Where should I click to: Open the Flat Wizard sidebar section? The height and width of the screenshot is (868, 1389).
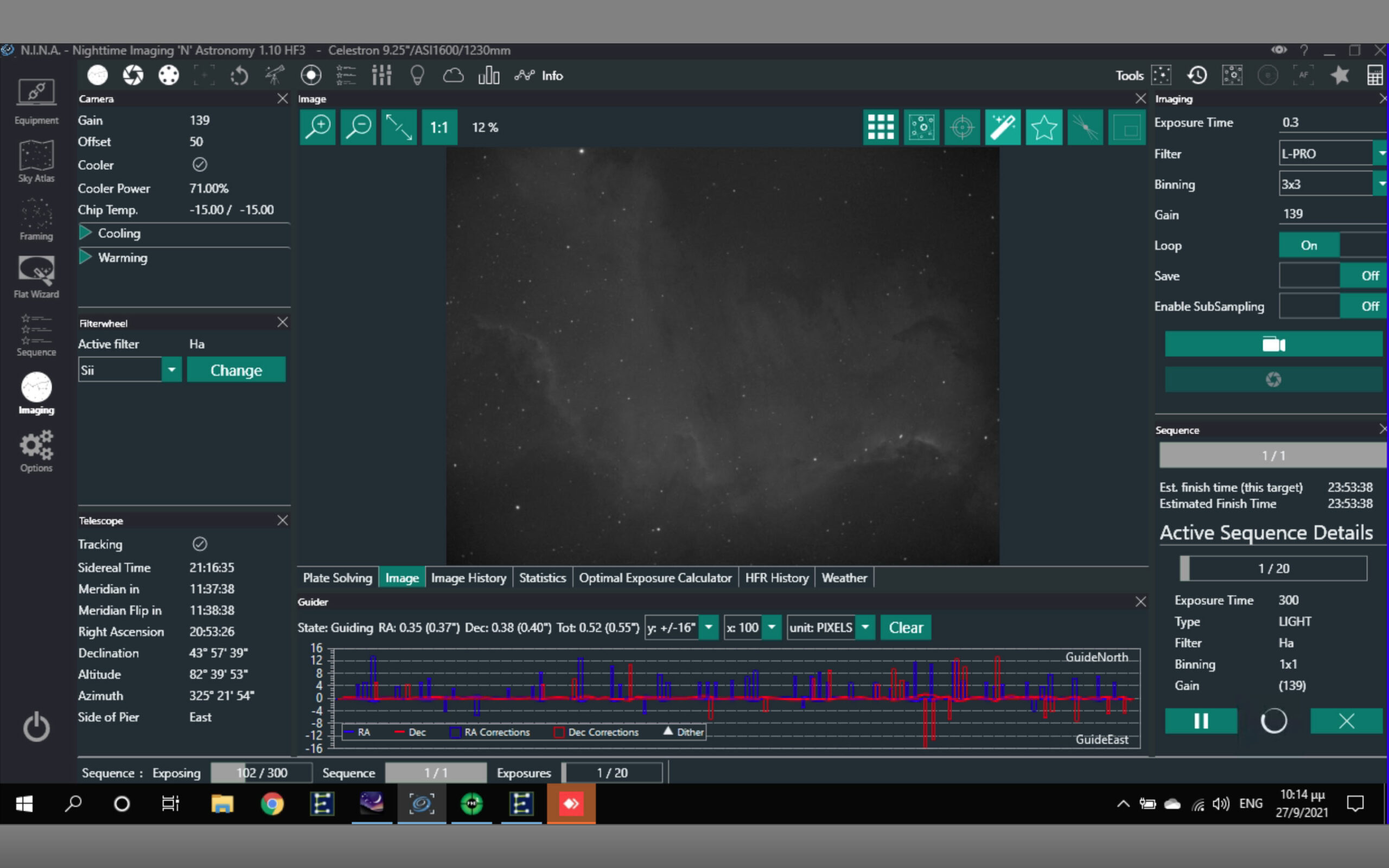pyautogui.click(x=36, y=277)
